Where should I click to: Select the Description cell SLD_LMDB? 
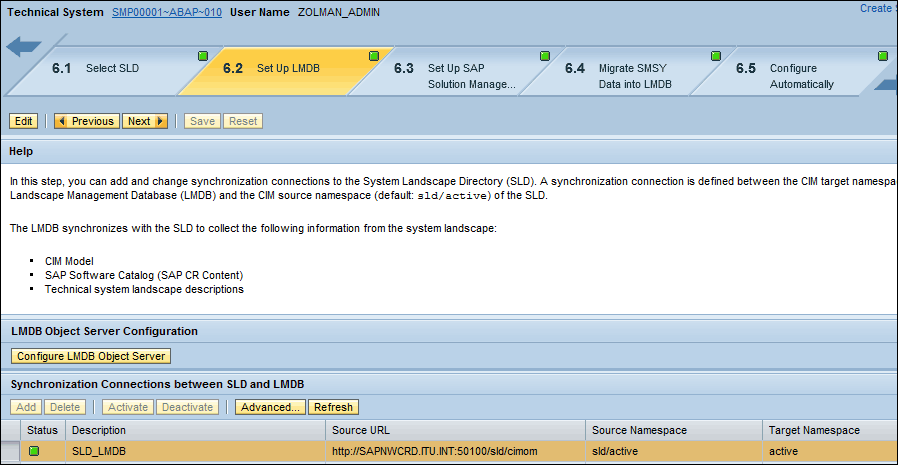[x=100, y=452]
